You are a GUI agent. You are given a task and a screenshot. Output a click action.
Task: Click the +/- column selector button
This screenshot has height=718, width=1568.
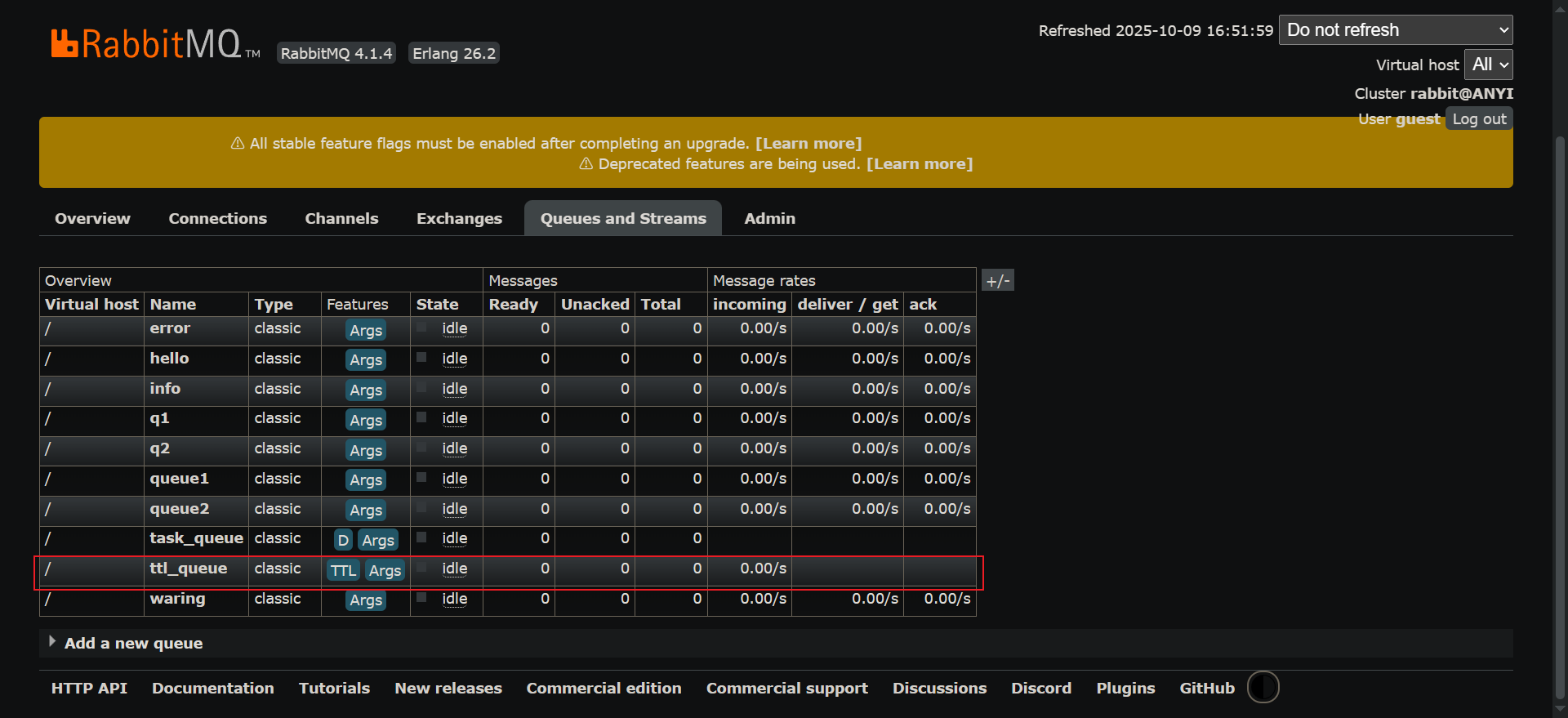click(997, 281)
